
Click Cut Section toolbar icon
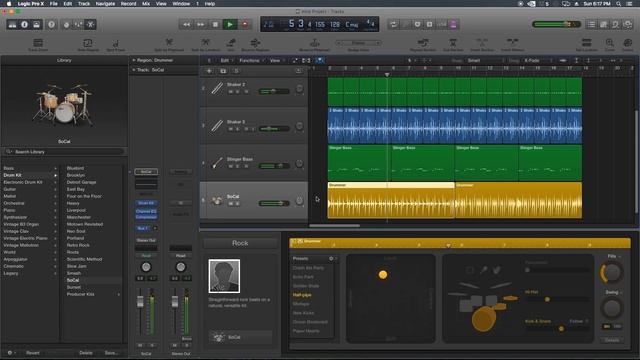tap(453, 43)
